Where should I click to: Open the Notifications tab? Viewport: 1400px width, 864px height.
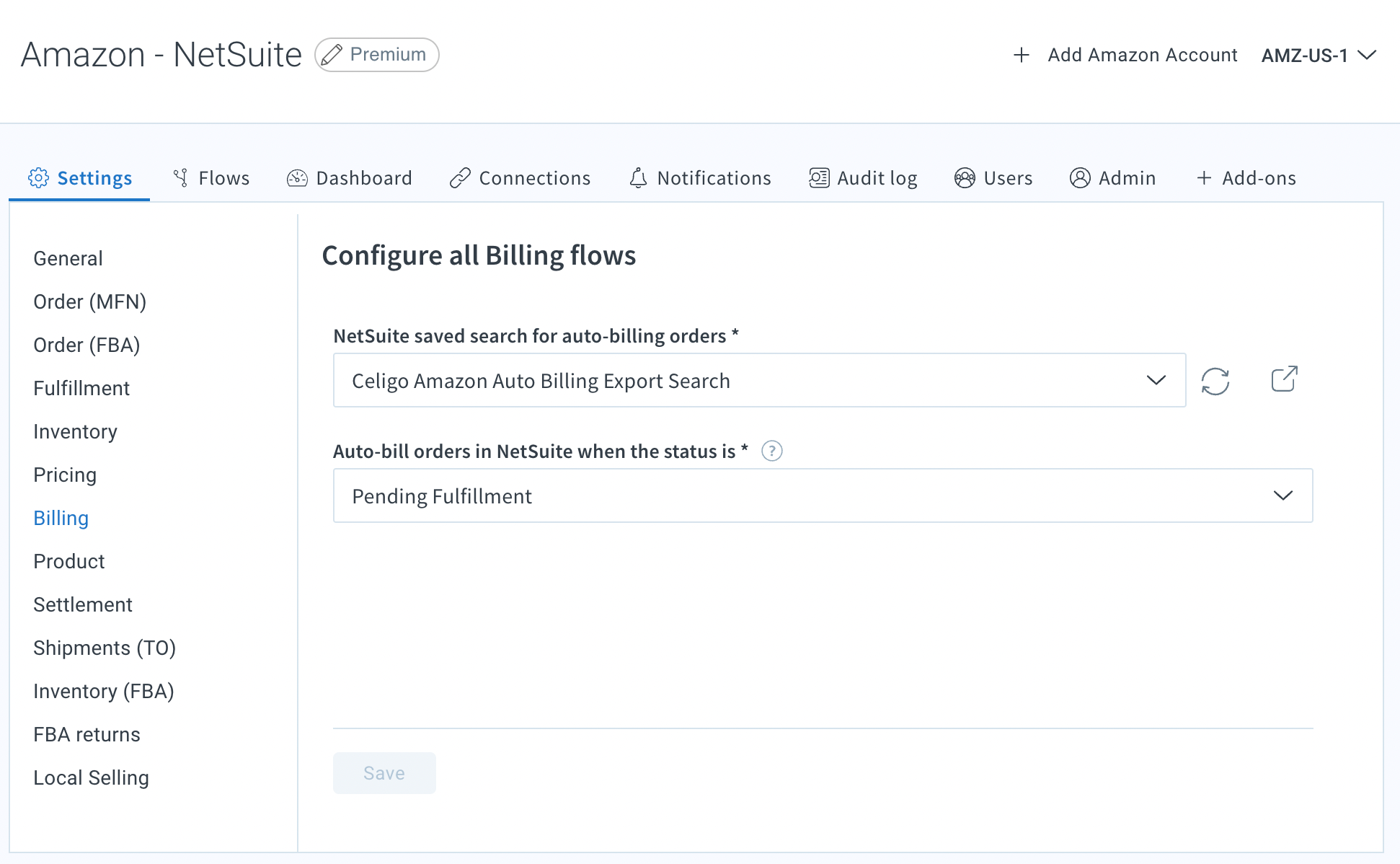tap(700, 178)
